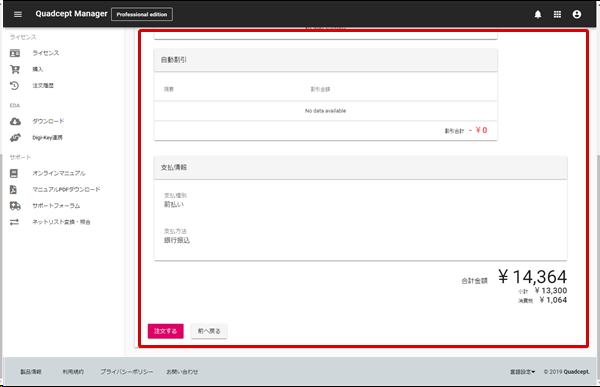Screen dimensions: 600x387
Task: Expand the 言語設定 language dropdown
Action: tap(522, 372)
